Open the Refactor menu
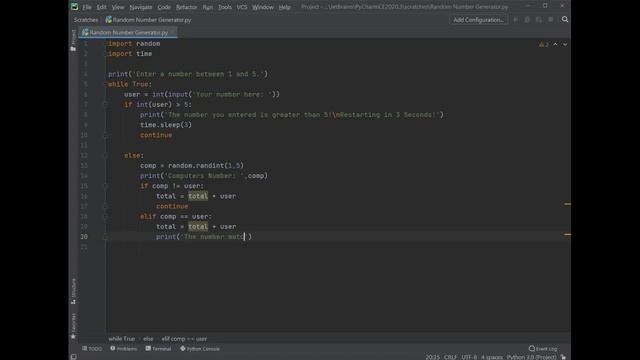Screen dimensions: 640x360 (187, 7)
